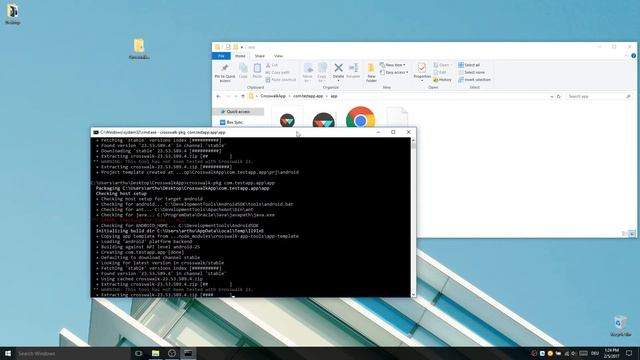Open the New item dropdown
640x360 pixels.
point(392,65)
